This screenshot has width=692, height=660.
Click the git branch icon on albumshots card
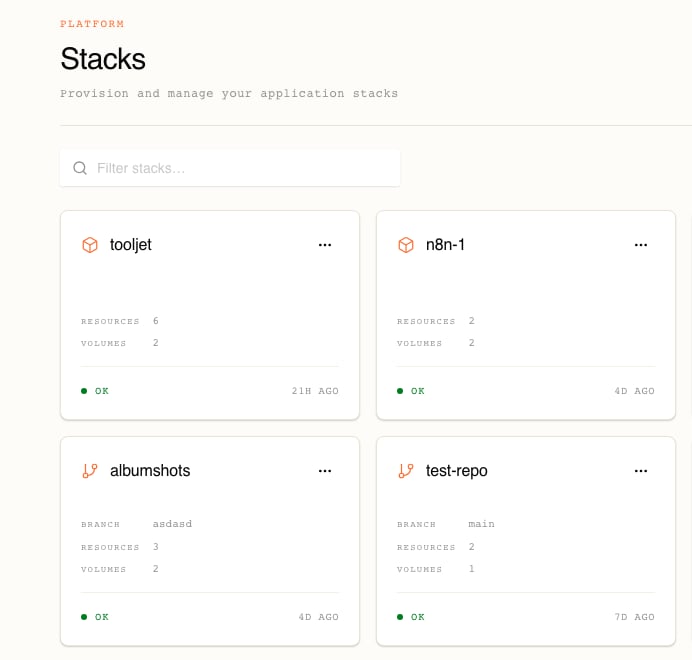[x=90, y=471]
